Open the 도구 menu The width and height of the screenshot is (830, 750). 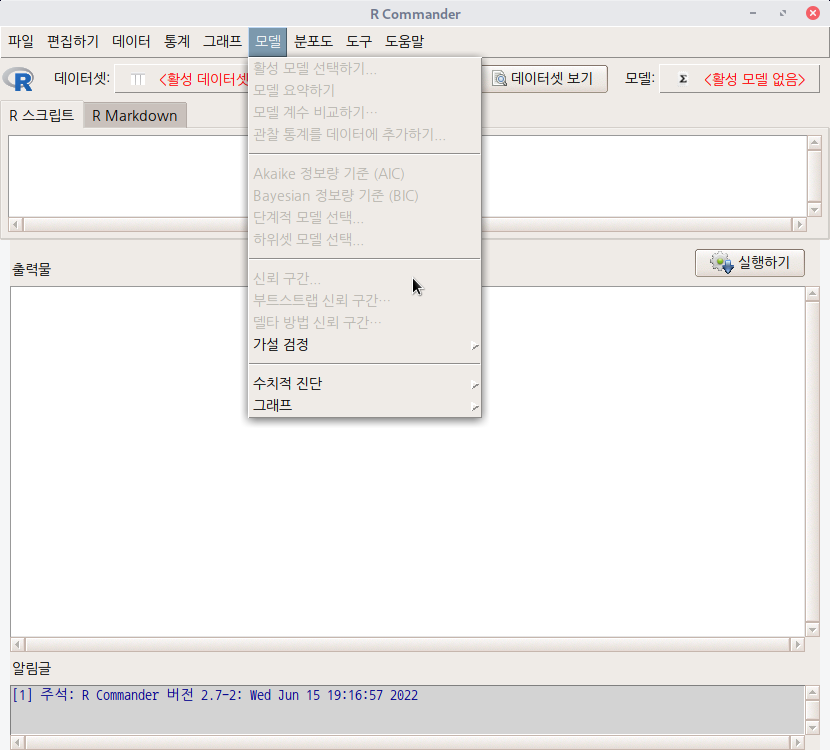(x=359, y=41)
